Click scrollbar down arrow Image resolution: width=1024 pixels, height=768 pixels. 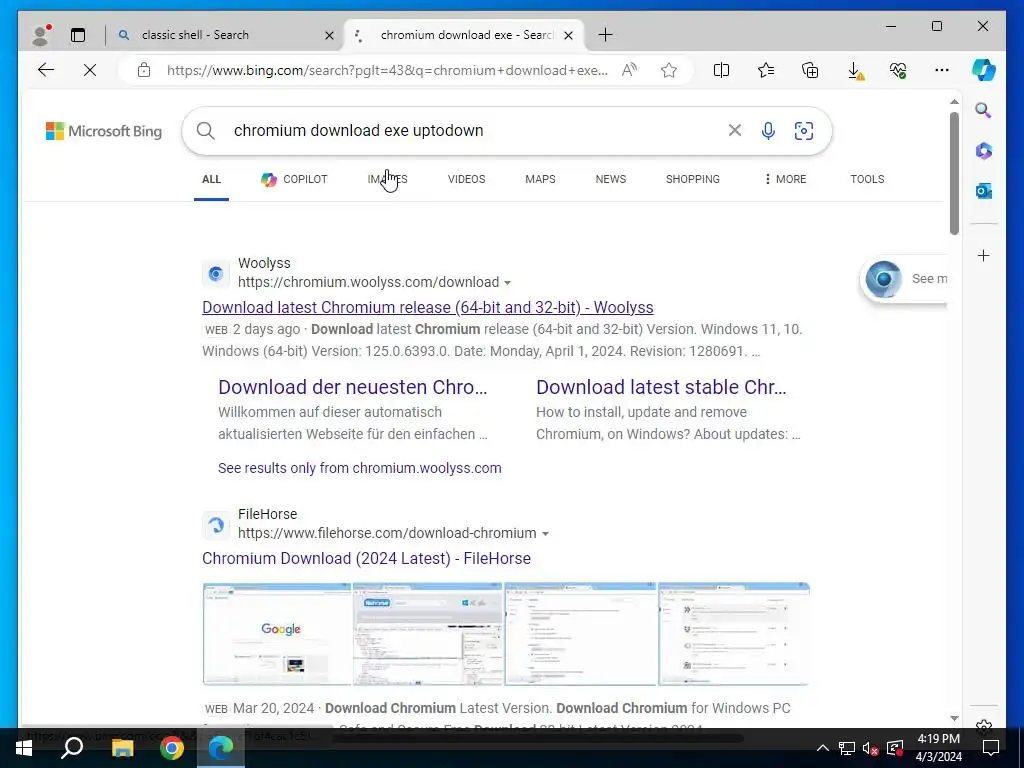point(954,718)
